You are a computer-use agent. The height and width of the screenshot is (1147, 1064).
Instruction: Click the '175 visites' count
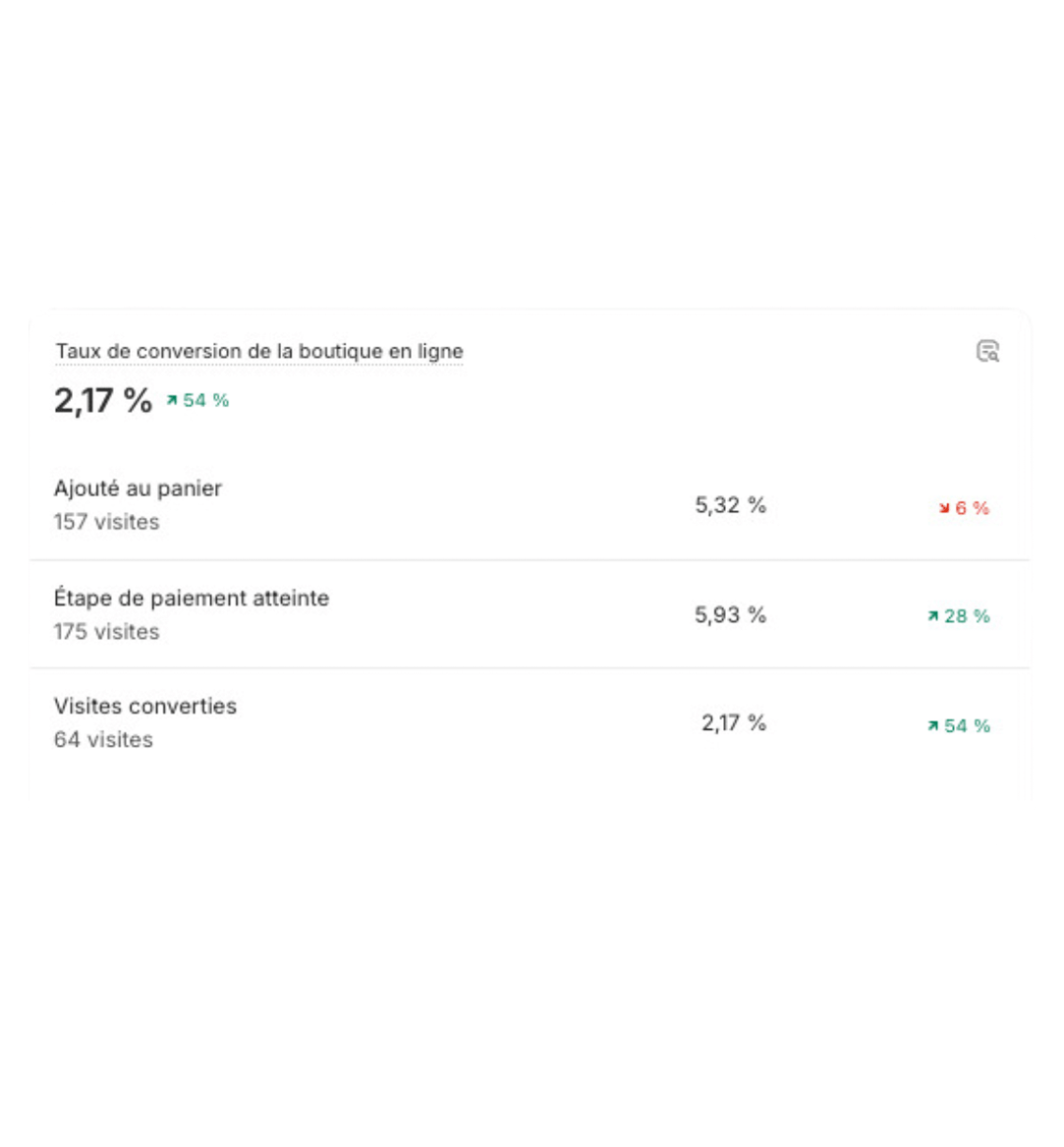point(106,631)
